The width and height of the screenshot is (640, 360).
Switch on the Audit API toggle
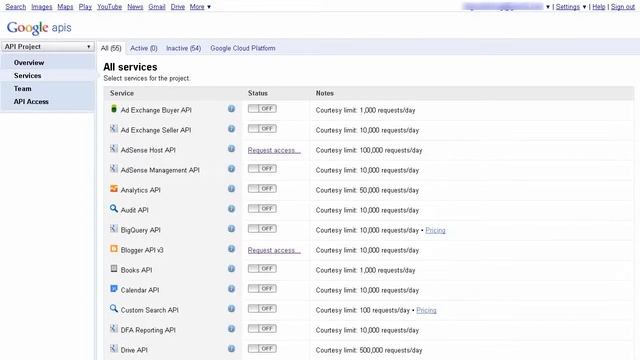[x=262, y=209]
